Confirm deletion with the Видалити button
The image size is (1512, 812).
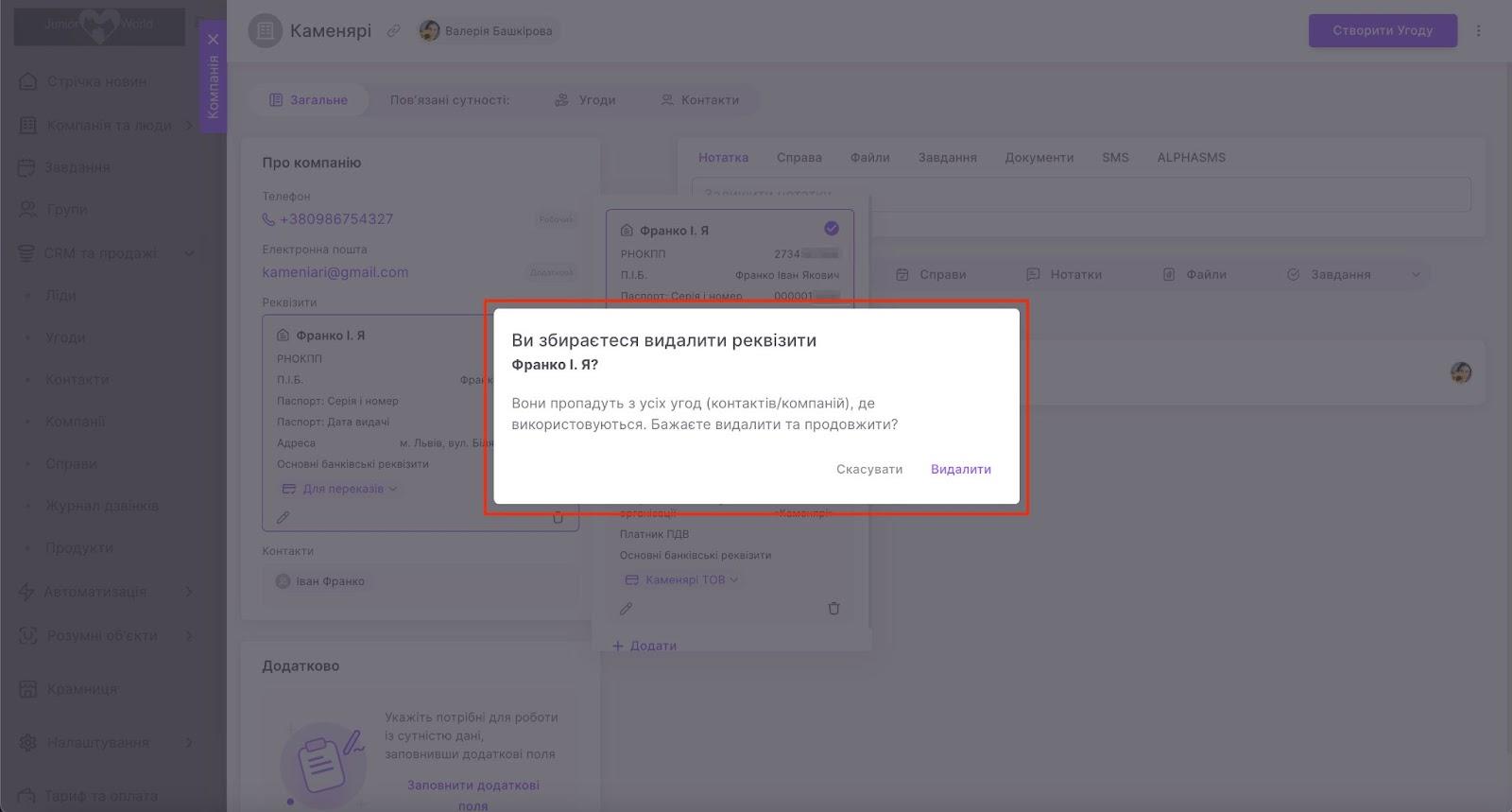[x=960, y=469]
